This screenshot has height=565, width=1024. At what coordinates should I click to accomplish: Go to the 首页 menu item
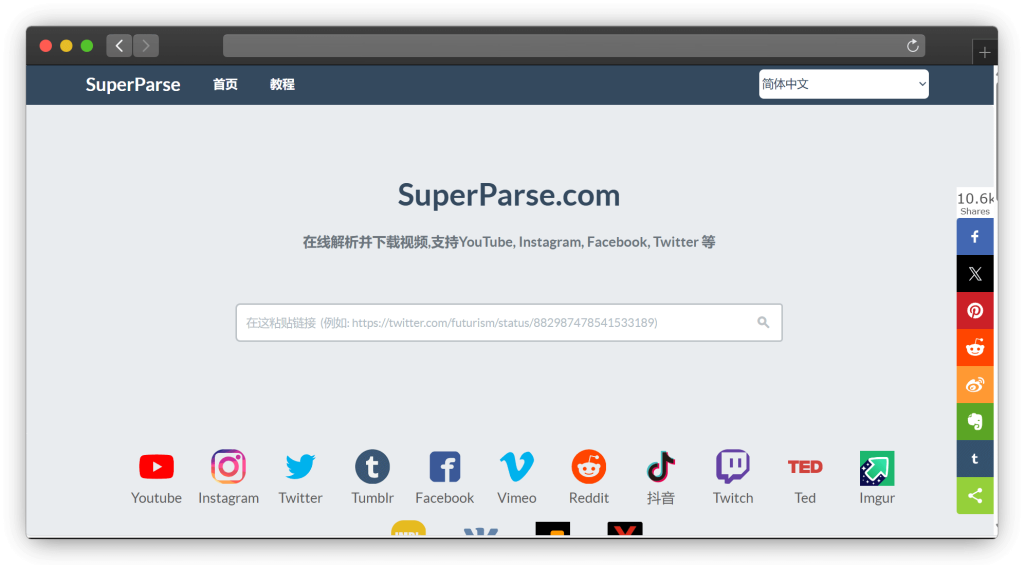tap(225, 85)
